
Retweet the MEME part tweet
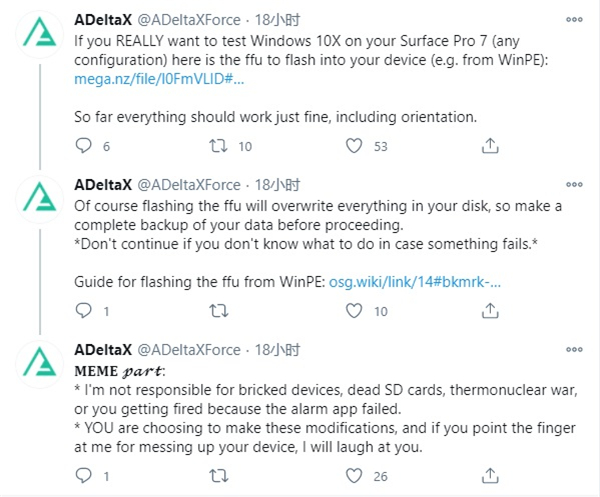coord(216,476)
